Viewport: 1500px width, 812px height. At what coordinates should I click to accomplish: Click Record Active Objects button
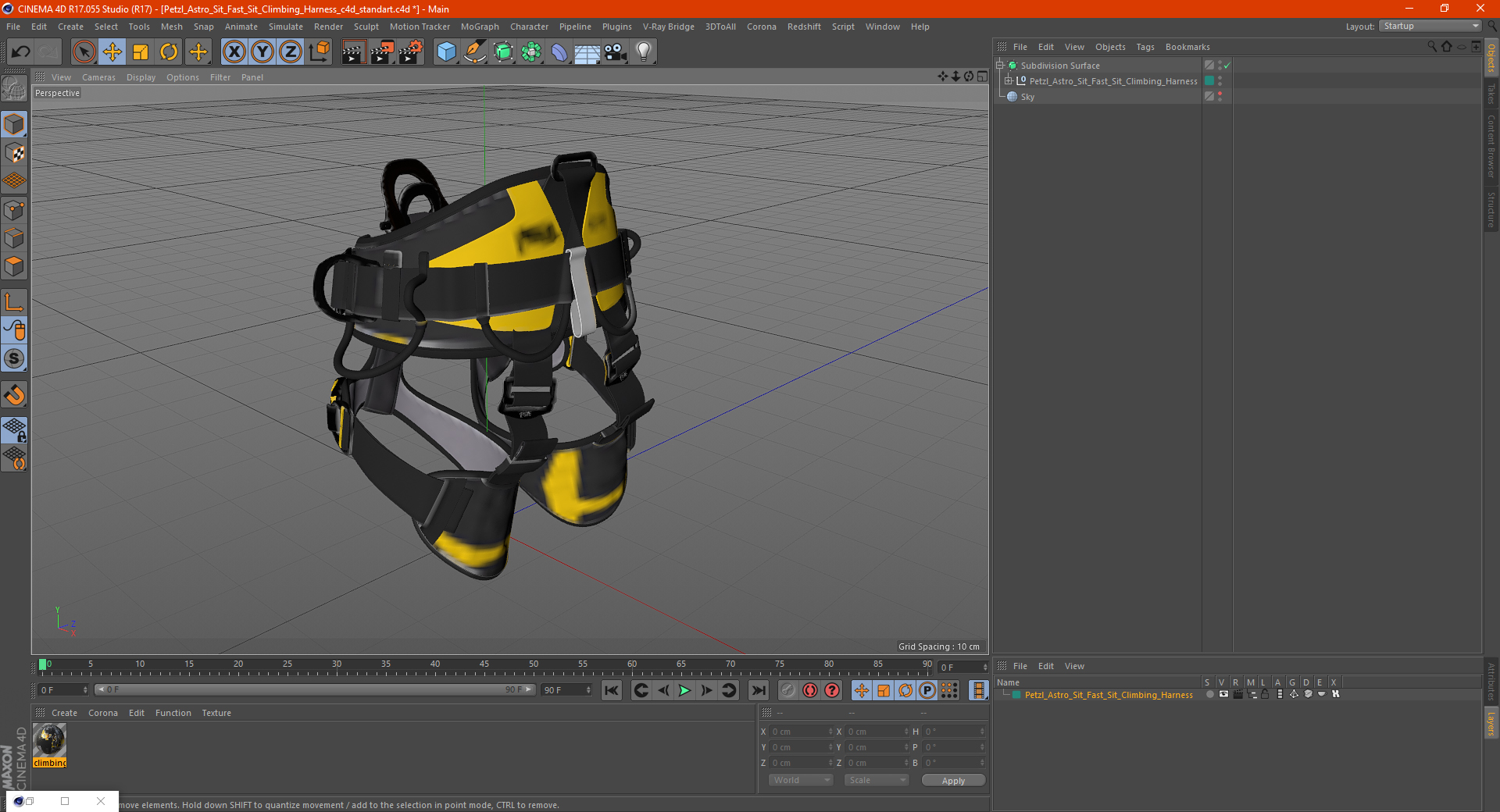click(x=788, y=690)
